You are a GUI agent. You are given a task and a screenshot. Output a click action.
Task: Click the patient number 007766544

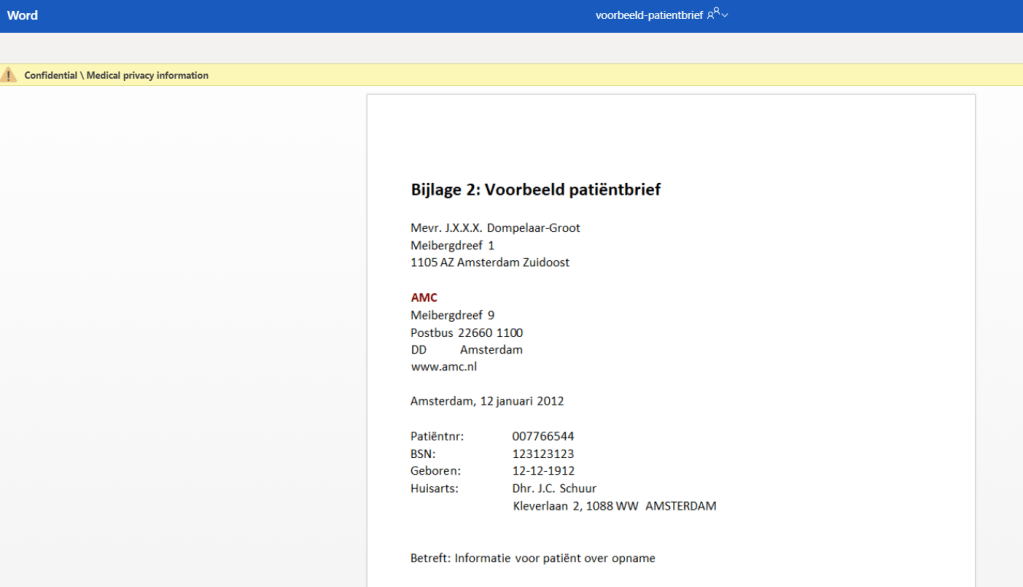(543, 436)
